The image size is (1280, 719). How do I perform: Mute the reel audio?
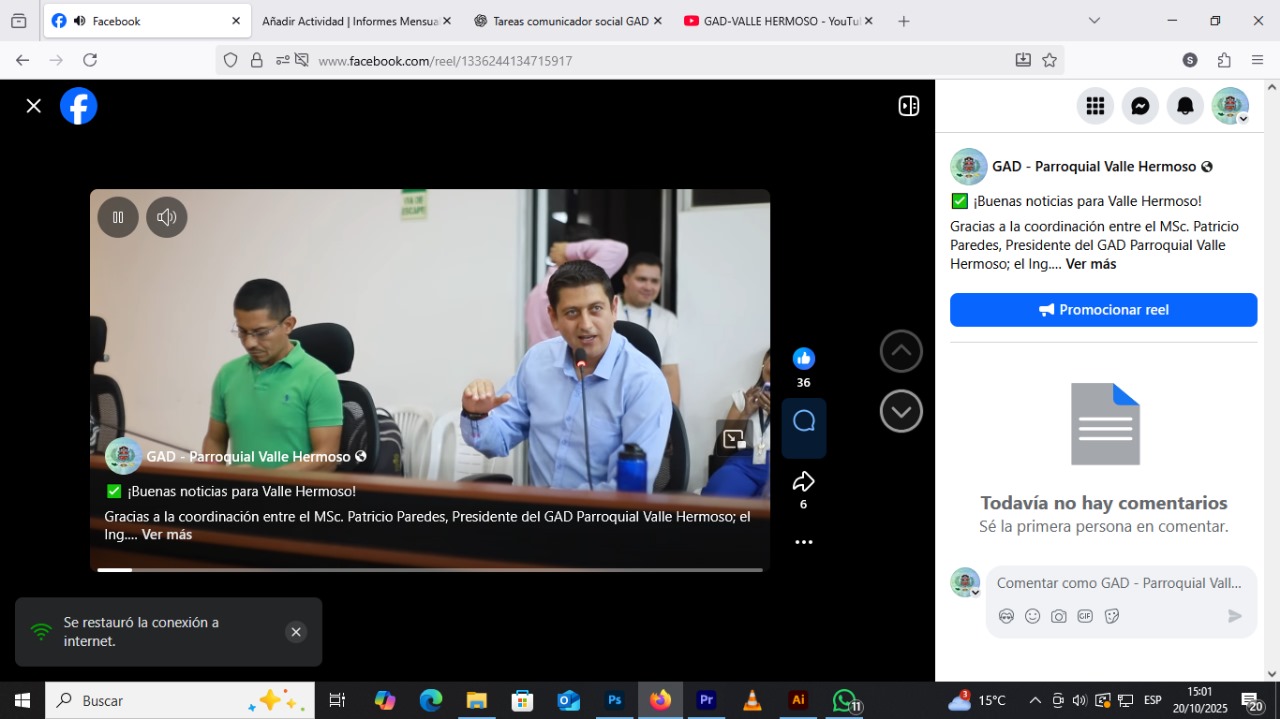[x=167, y=217]
